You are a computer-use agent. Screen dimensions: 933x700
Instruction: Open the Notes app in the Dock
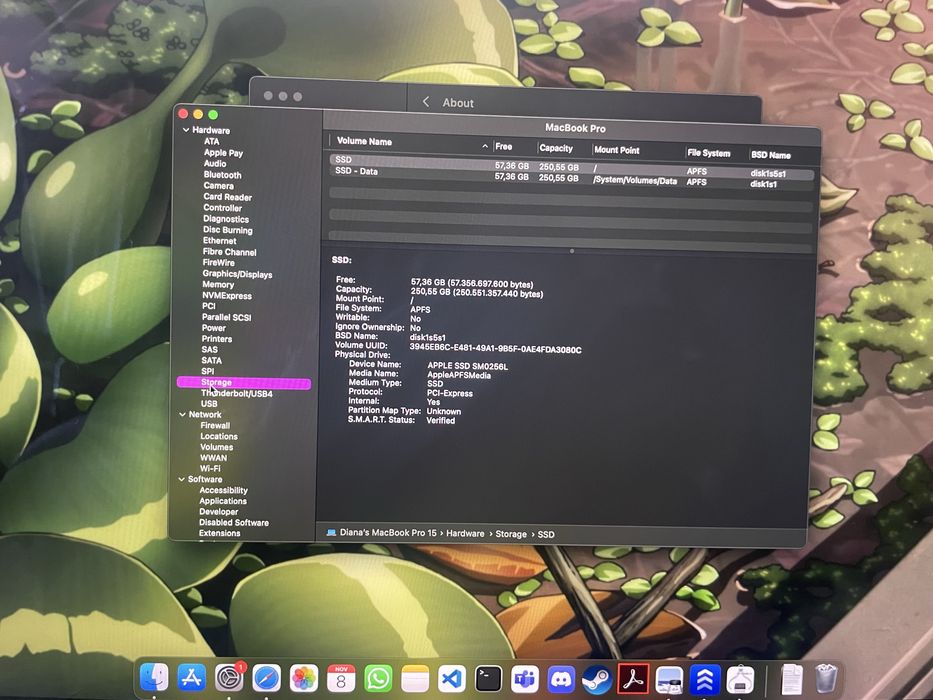(x=415, y=679)
